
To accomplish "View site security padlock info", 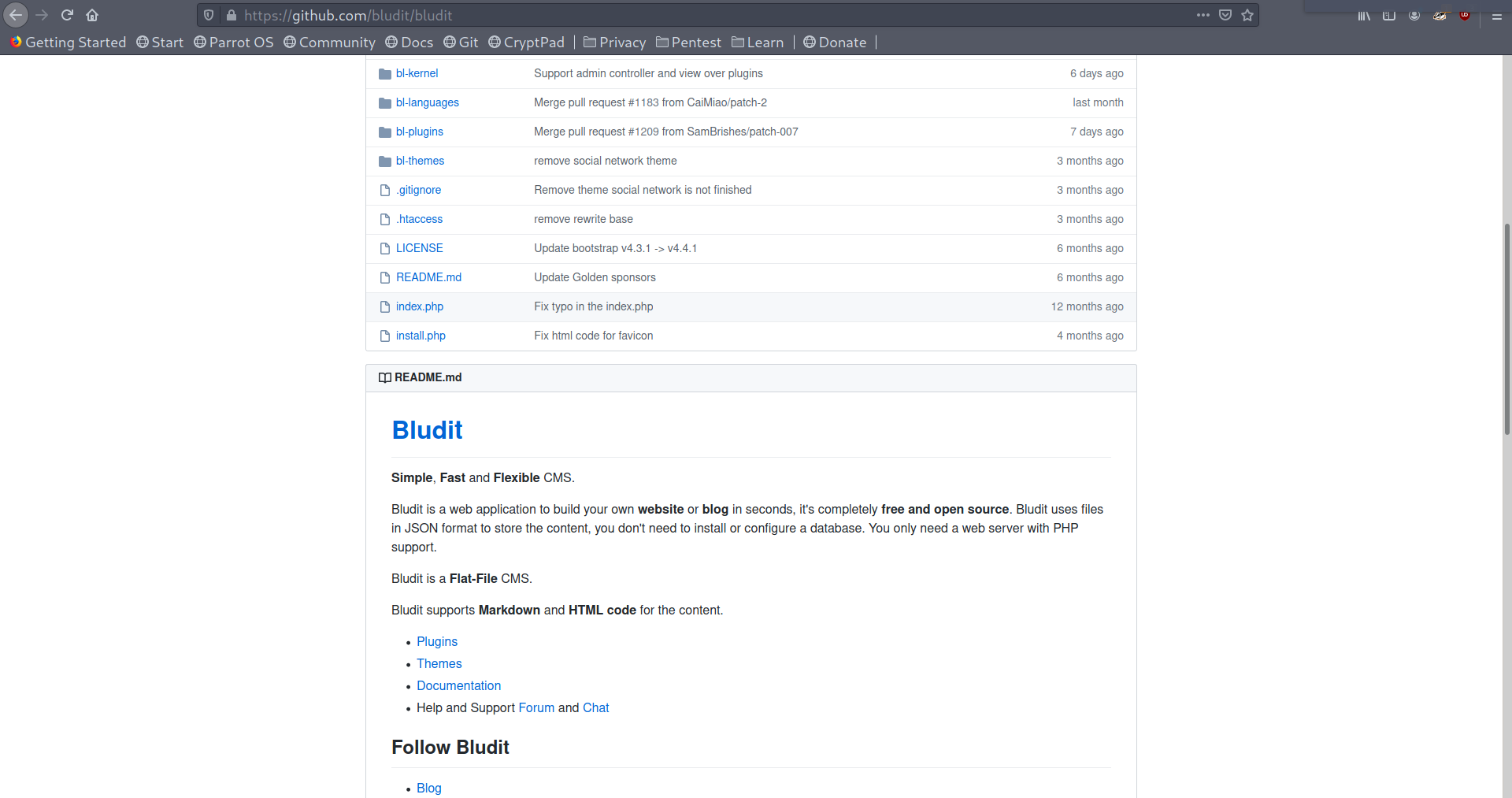I will click(231, 15).
